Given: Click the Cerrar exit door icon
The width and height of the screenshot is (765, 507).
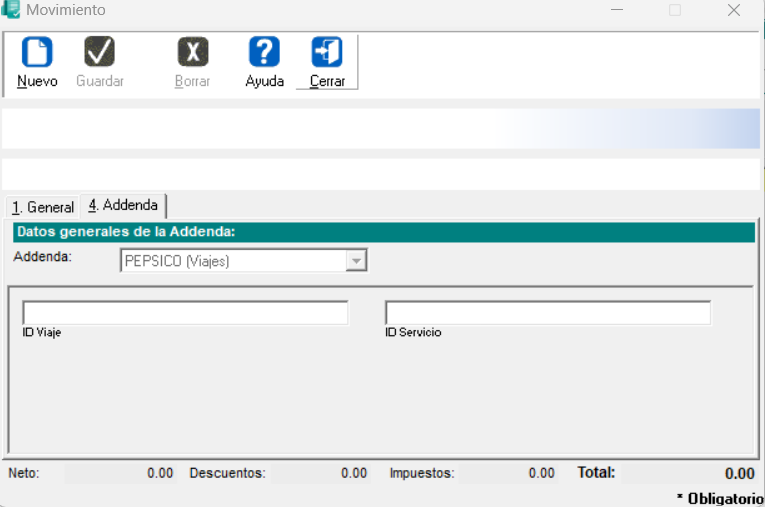Looking at the screenshot, I should point(327,52).
